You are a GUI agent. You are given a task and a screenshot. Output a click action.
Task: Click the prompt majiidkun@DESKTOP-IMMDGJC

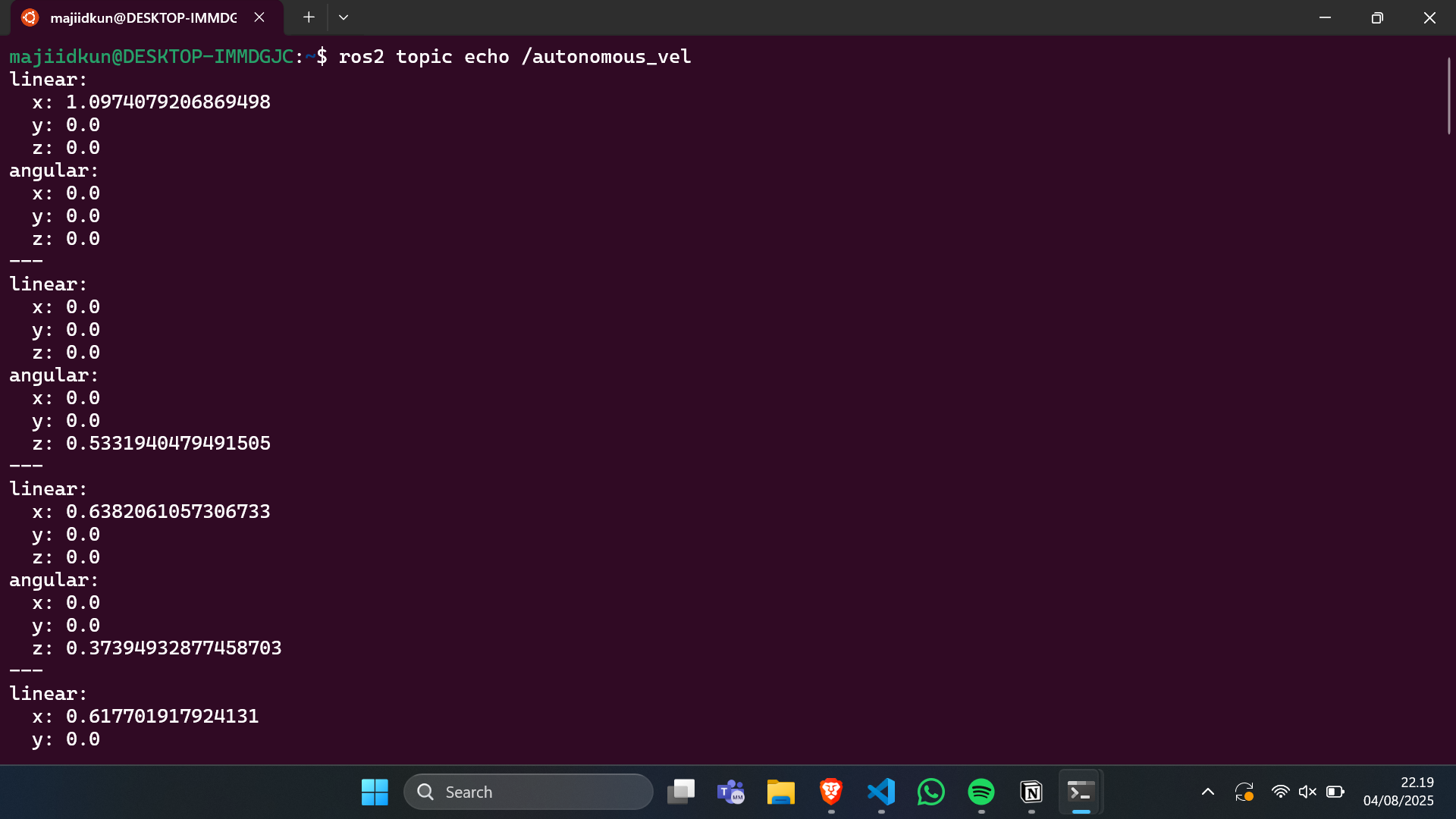click(152, 57)
